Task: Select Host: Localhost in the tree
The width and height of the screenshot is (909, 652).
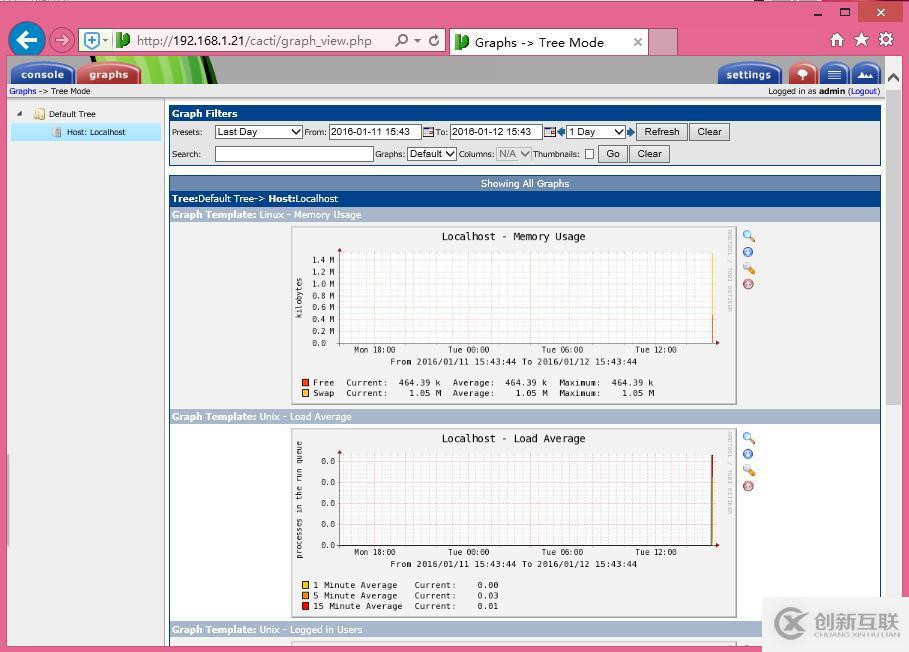Action: (86, 132)
